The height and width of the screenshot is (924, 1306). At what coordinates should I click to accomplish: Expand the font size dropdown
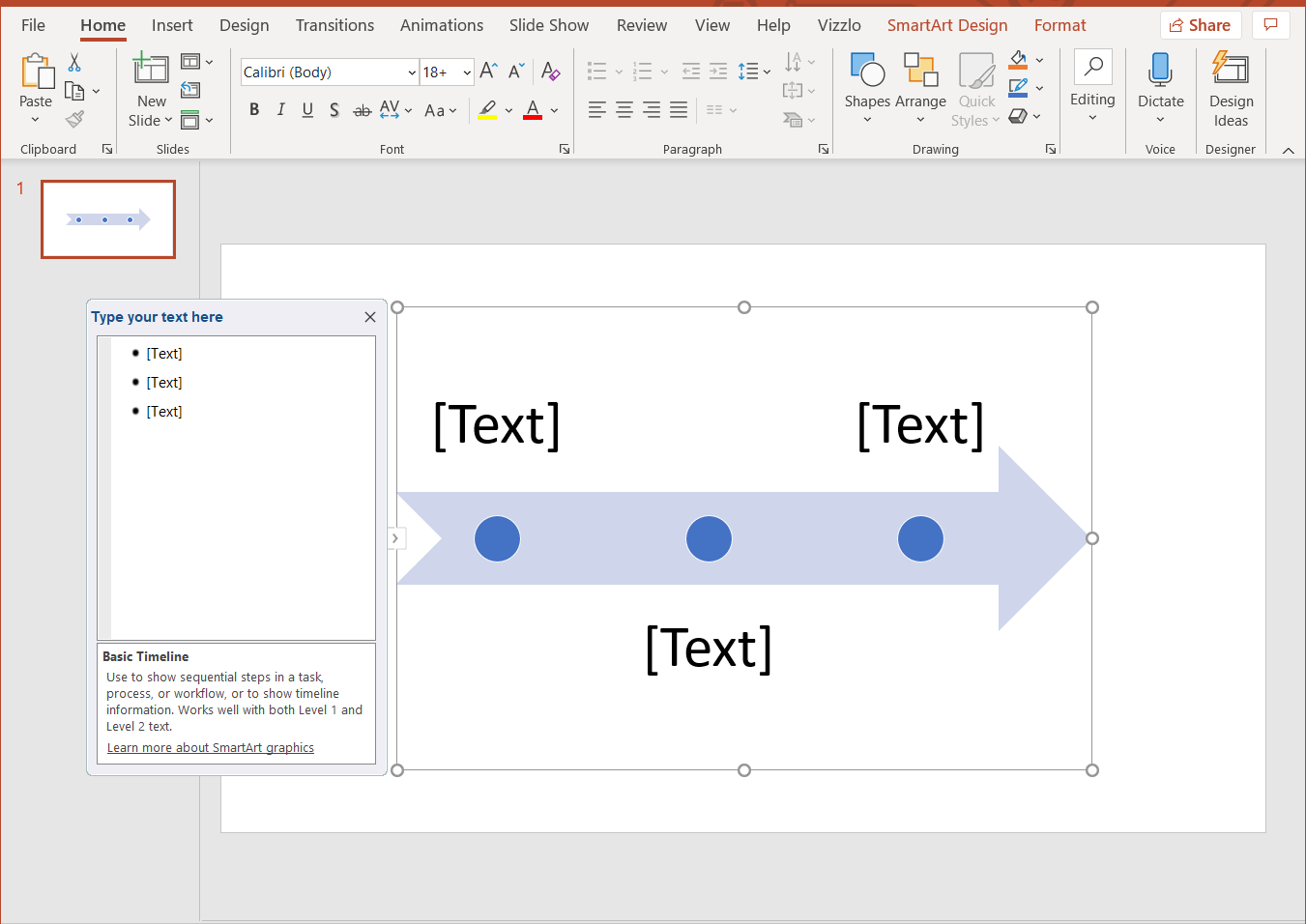pos(467,72)
